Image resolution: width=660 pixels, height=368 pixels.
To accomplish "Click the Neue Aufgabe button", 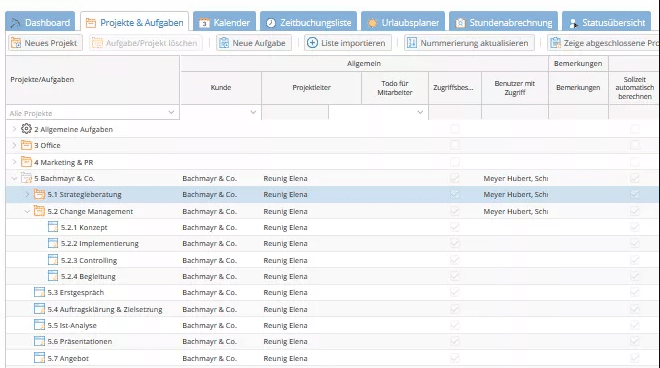I will tap(254, 43).
